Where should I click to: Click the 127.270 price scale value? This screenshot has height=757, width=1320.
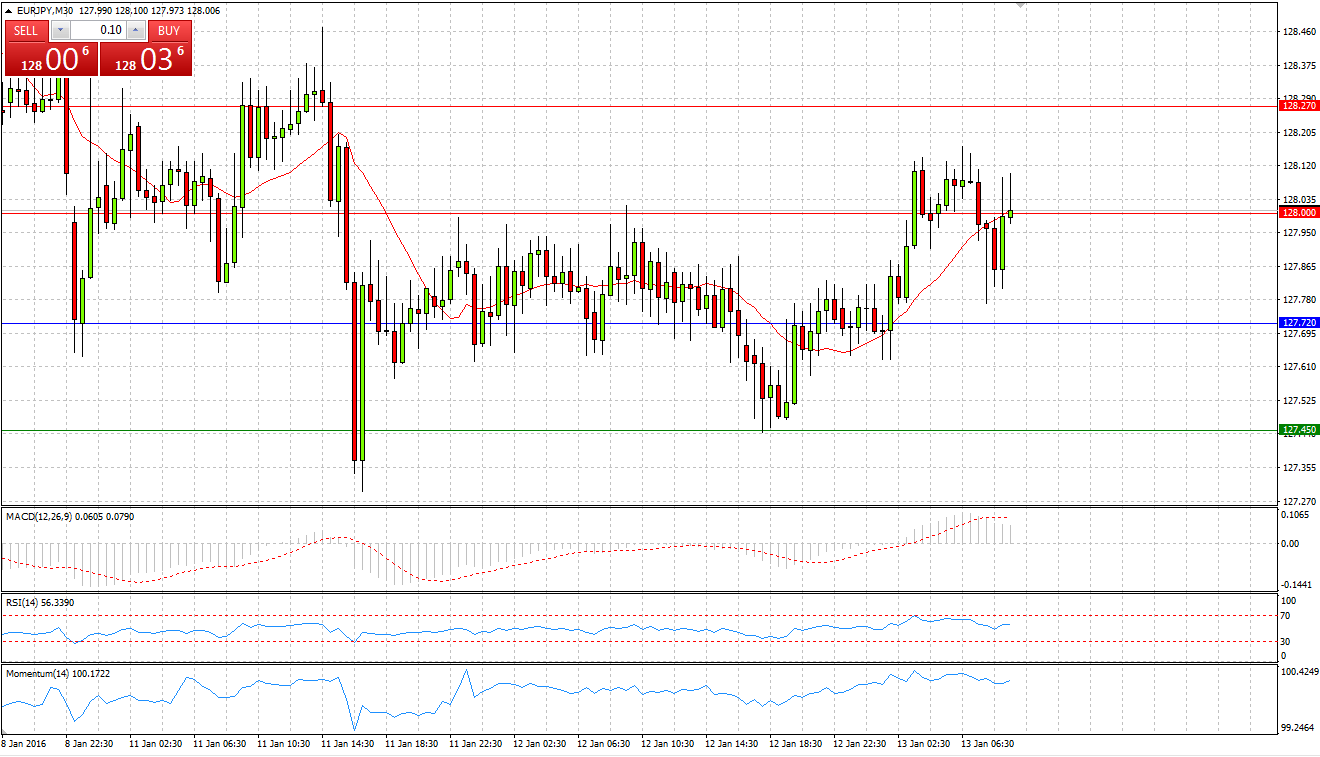1299,501
